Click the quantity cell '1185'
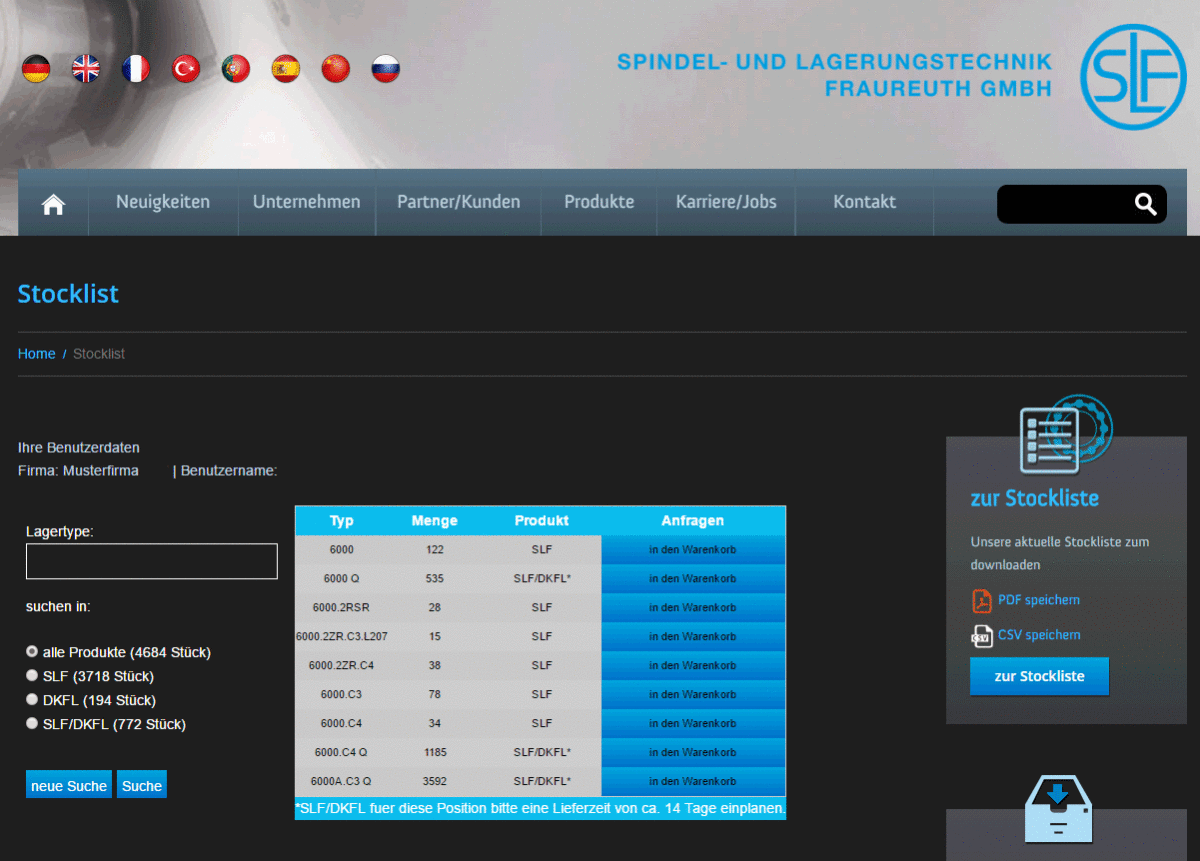Screen dimensions: 1200x861 (435, 752)
